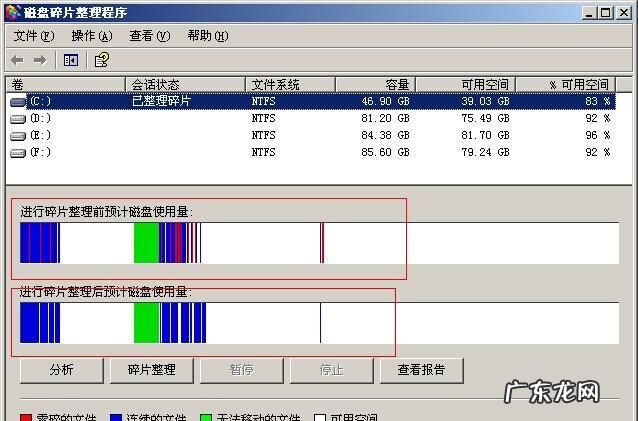
Task: Click the 96 % free cell
Action: click(598, 135)
